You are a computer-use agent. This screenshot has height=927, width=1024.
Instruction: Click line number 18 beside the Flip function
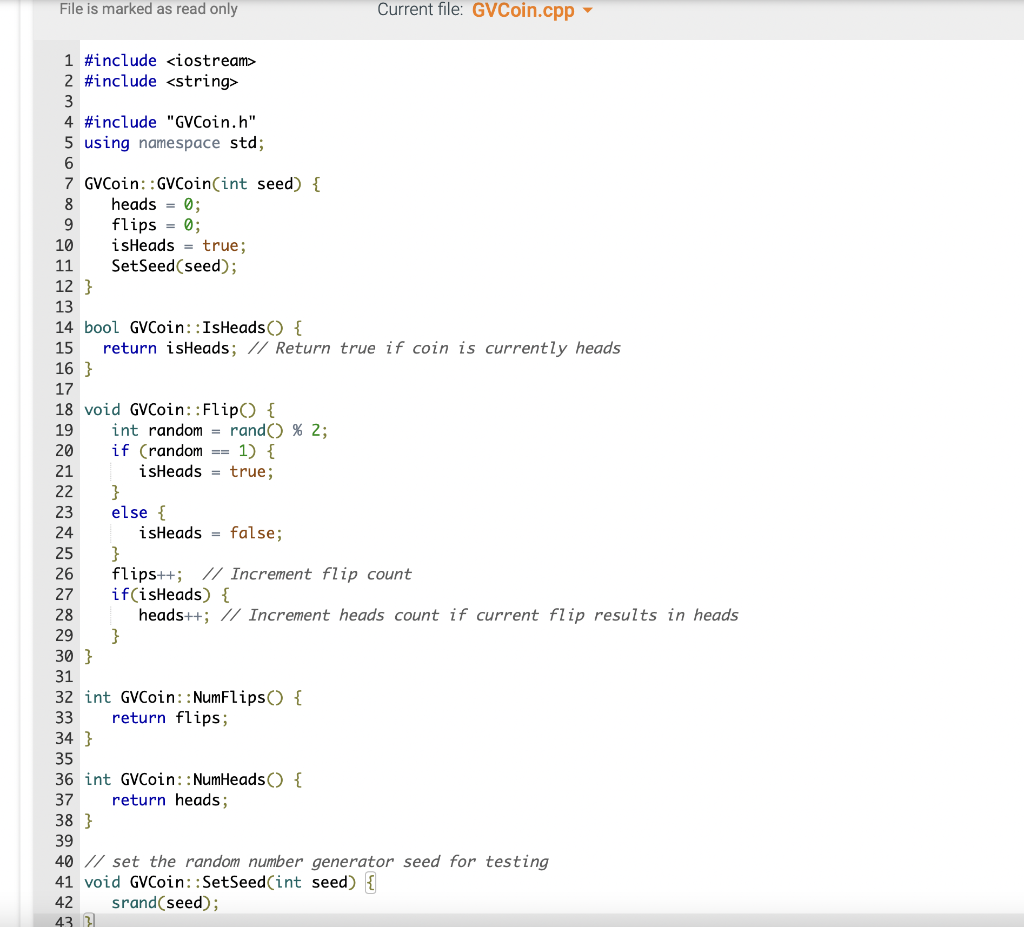pos(64,409)
